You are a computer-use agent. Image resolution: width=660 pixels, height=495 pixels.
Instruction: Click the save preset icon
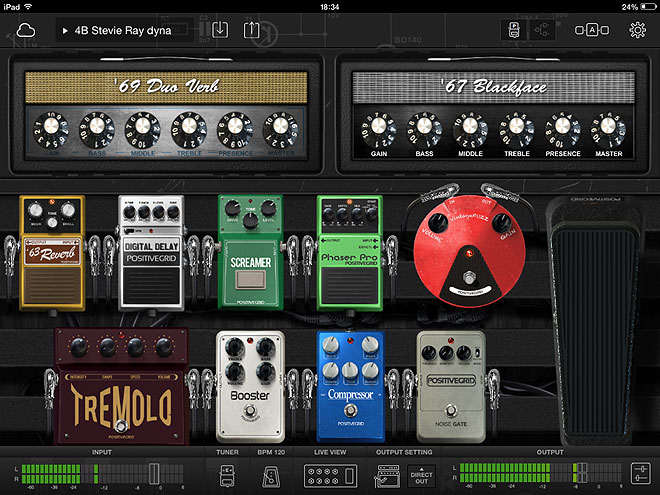[220, 30]
